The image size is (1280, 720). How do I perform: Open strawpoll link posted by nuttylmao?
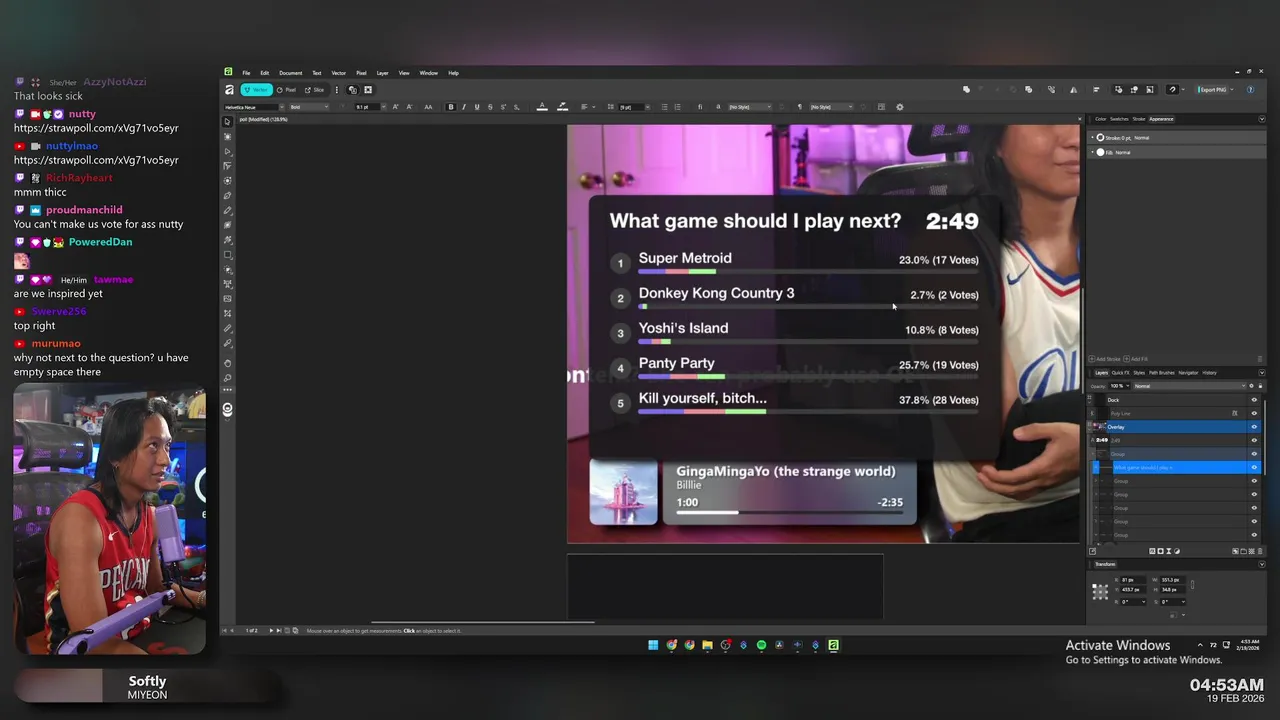coord(96,160)
